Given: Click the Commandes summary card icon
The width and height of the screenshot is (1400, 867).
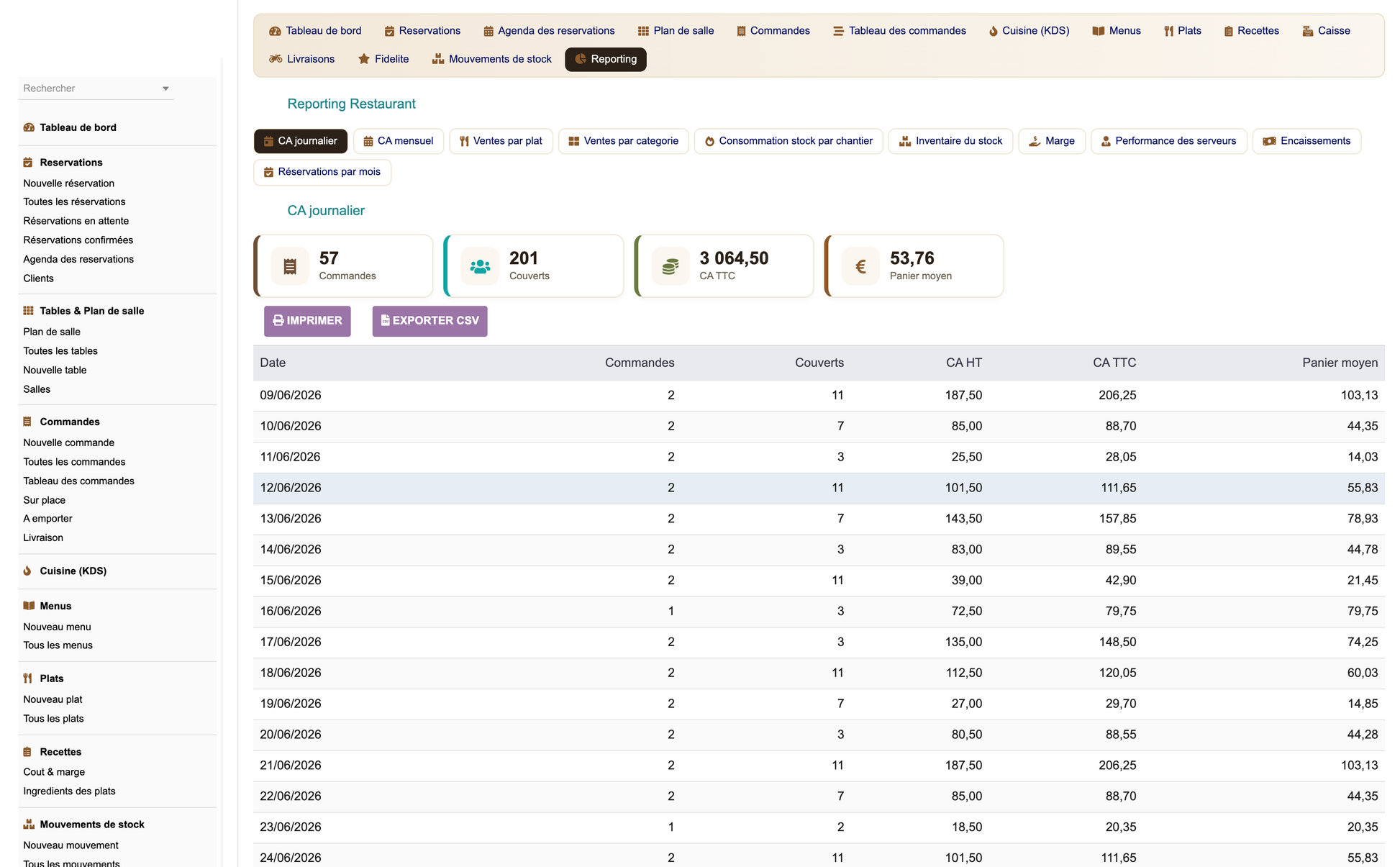Looking at the screenshot, I should coord(290,266).
